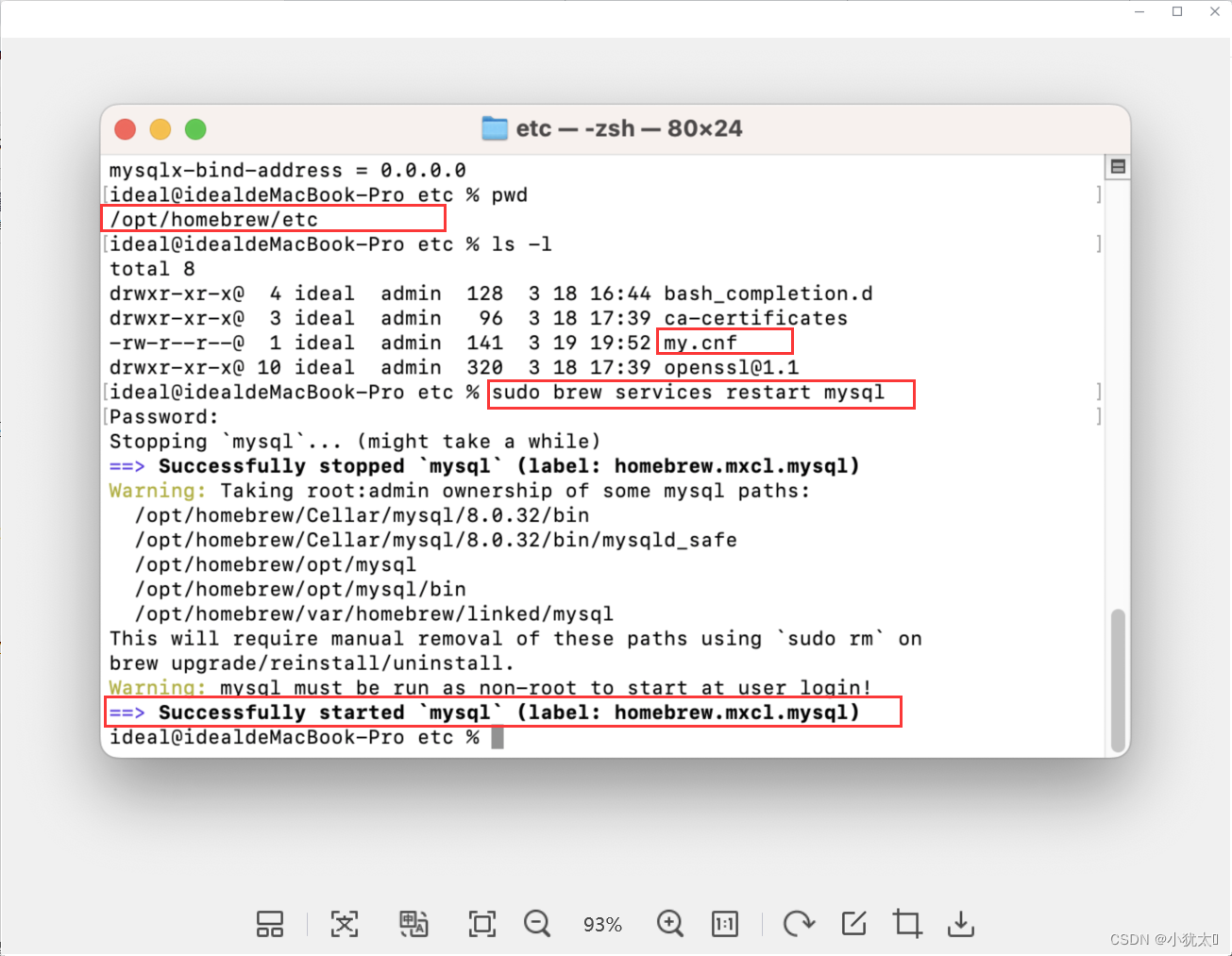Click the terminal cursor at the last prompt
The image size is (1232, 956).
498,738
